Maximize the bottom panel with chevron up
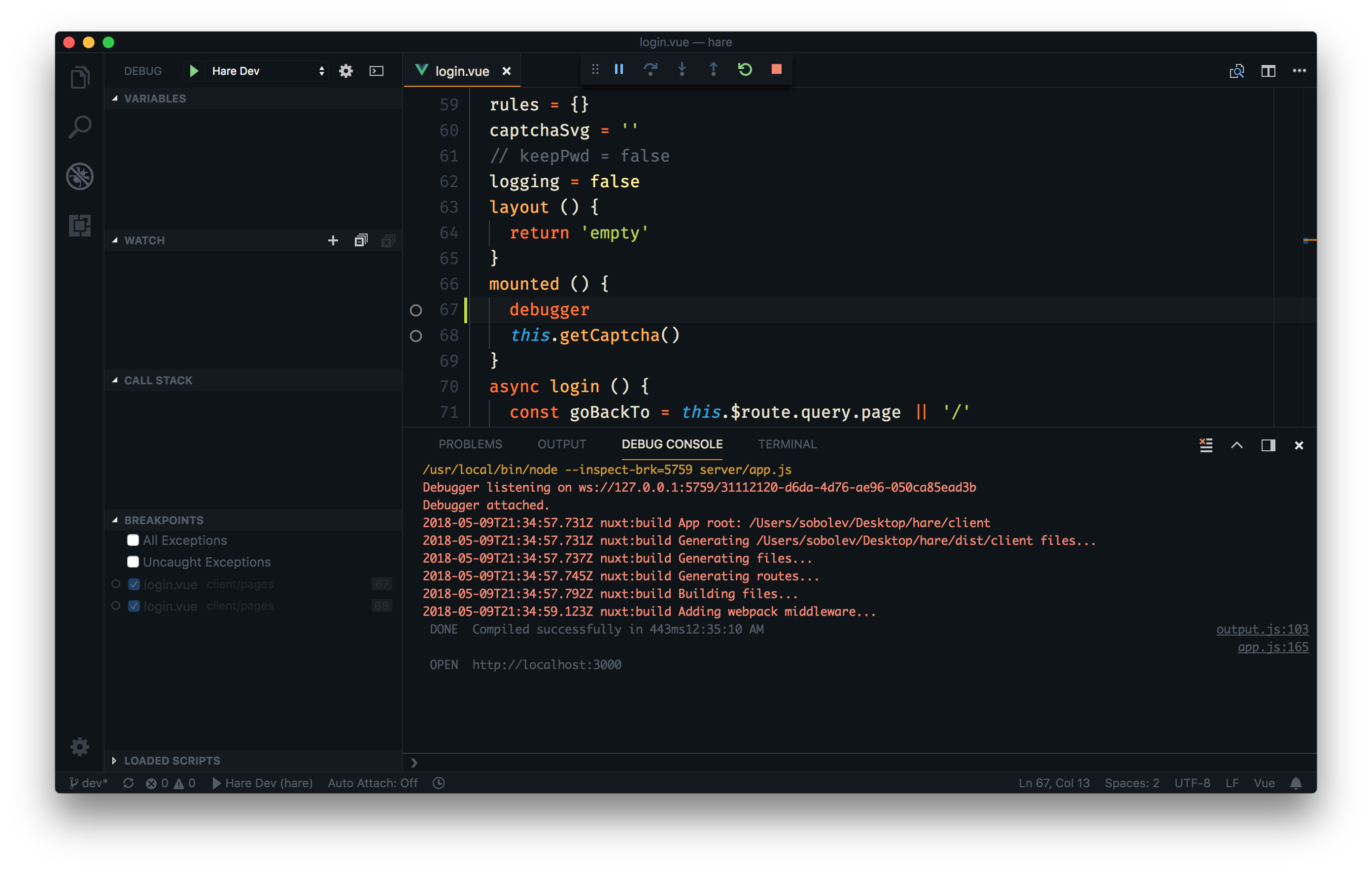 point(1236,445)
